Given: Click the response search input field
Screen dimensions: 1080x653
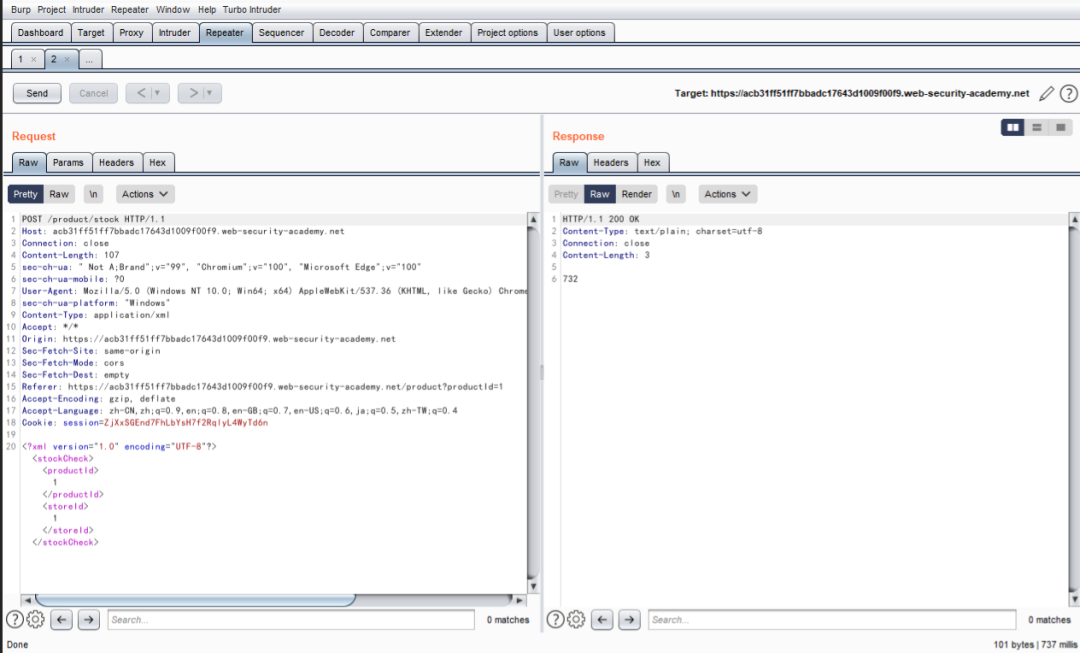Looking at the screenshot, I should click(x=831, y=620).
